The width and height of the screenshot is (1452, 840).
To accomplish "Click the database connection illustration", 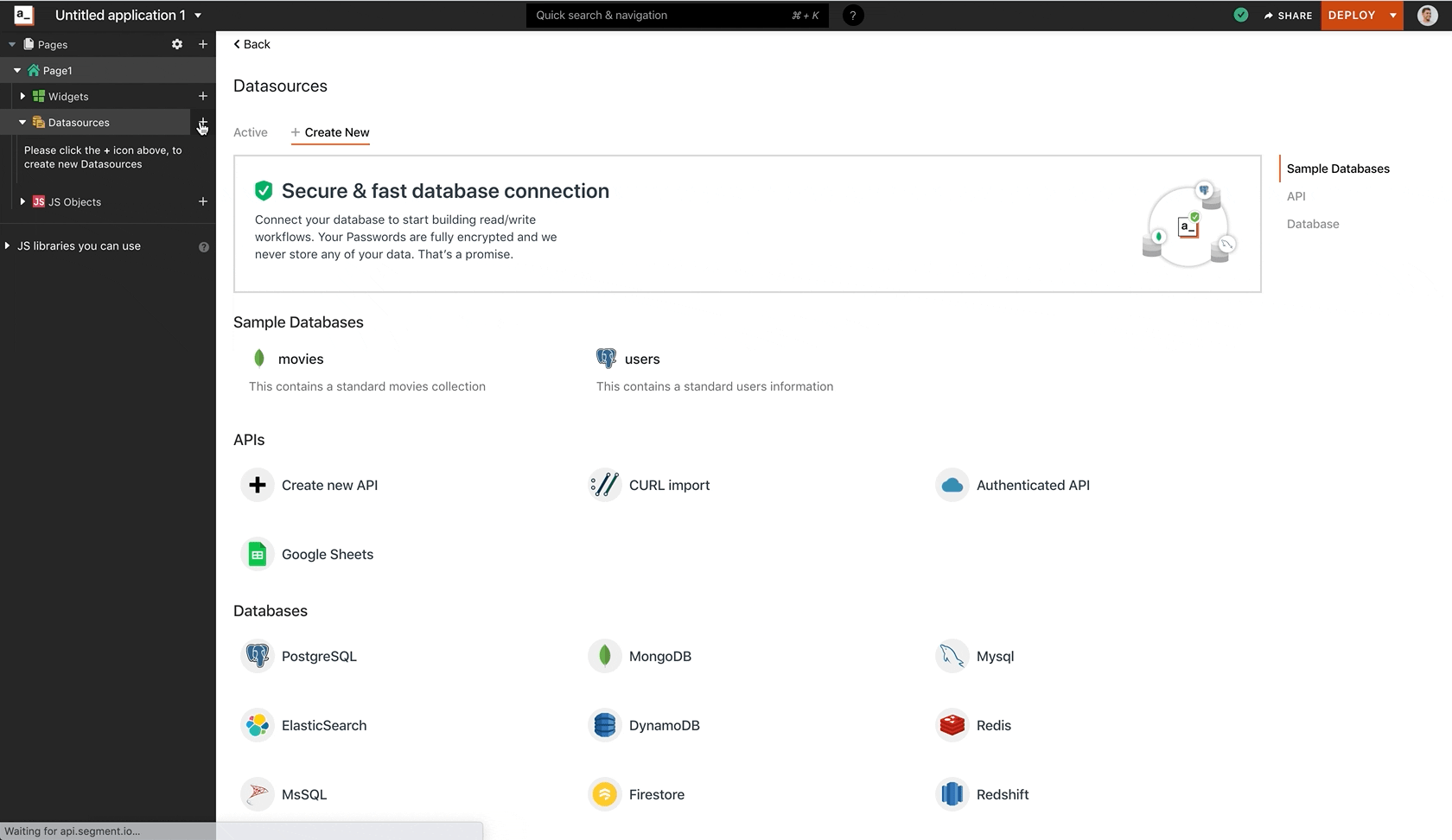I will coord(1189,226).
